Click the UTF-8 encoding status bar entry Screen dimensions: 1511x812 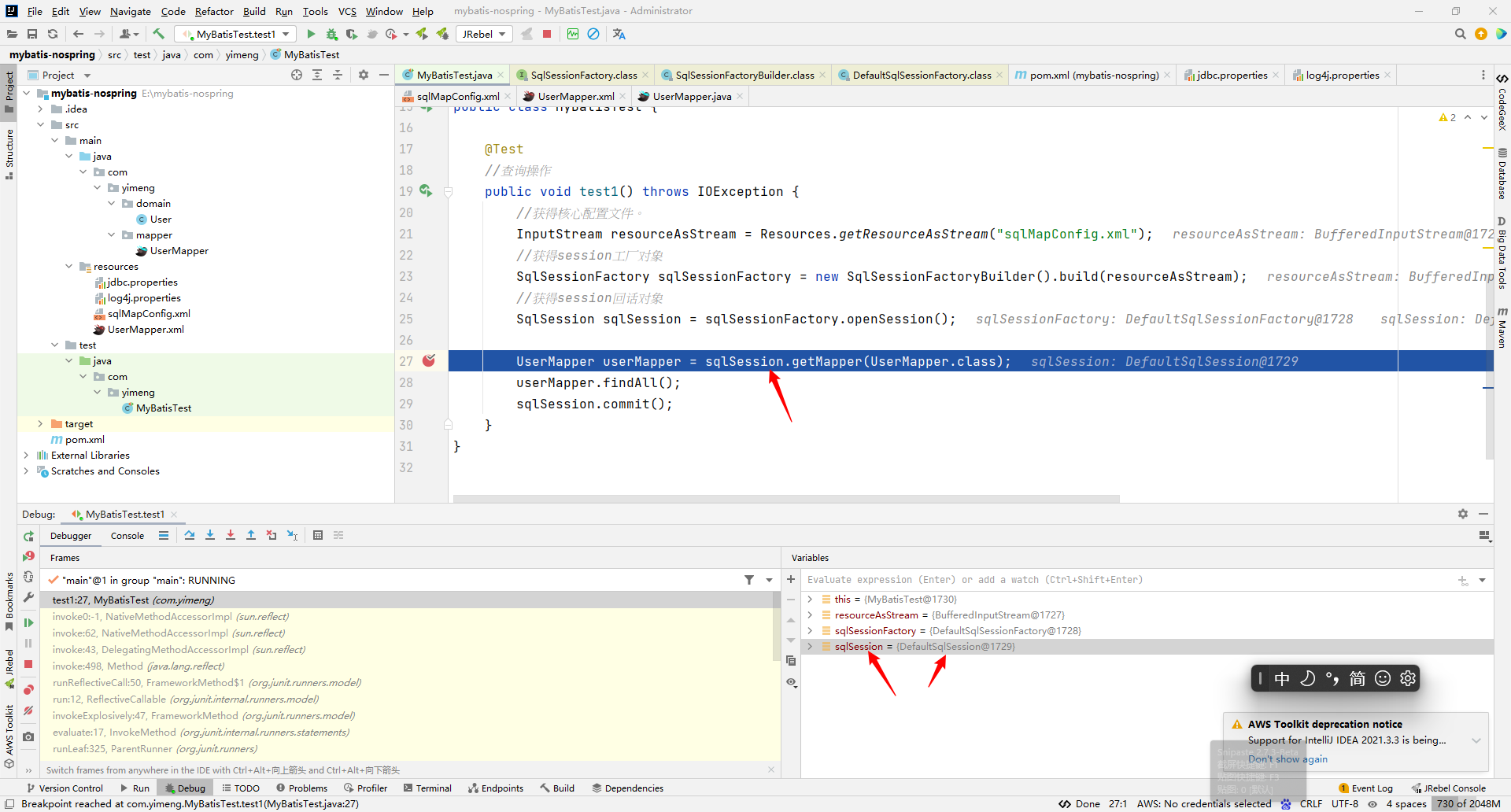point(1345,803)
